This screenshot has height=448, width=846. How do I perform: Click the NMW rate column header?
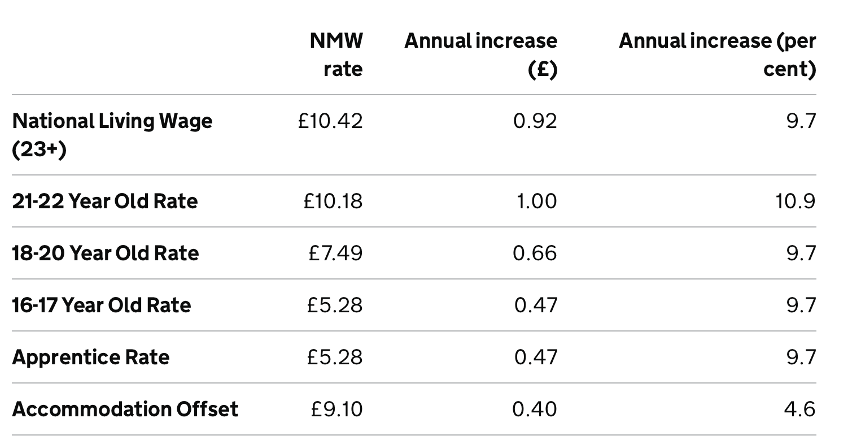[x=336, y=55]
